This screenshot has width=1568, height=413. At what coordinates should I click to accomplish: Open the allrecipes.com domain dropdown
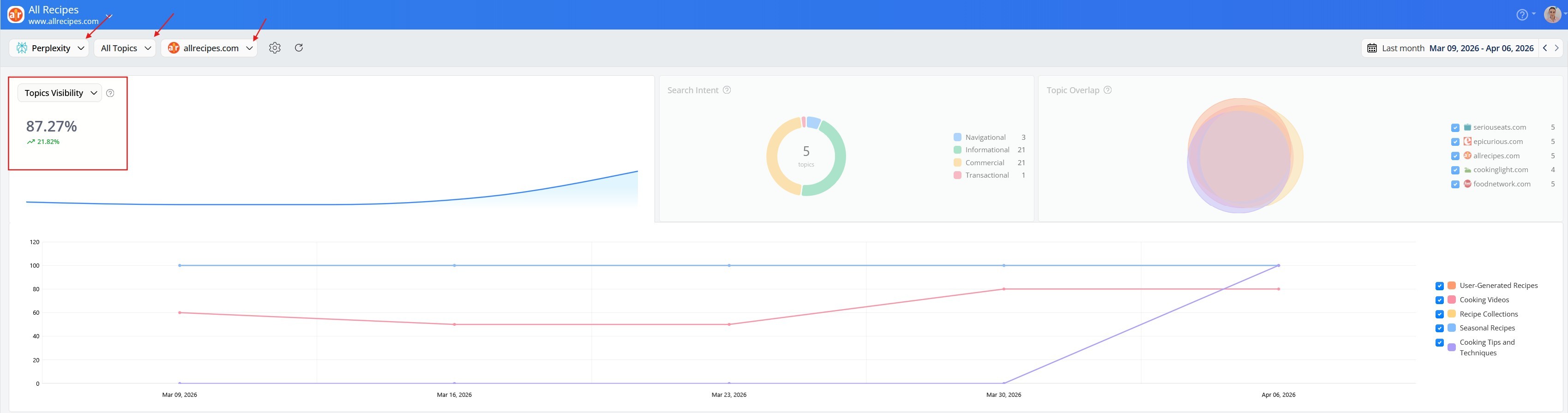(210, 48)
